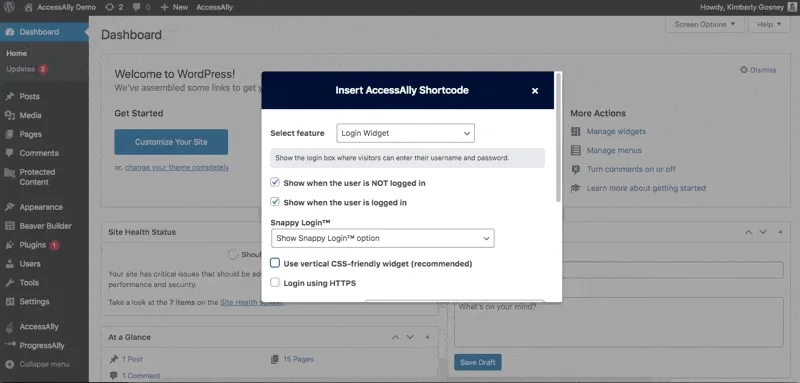Click the Media icon in sidebar
The height and width of the screenshot is (383, 800).
(9, 115)
